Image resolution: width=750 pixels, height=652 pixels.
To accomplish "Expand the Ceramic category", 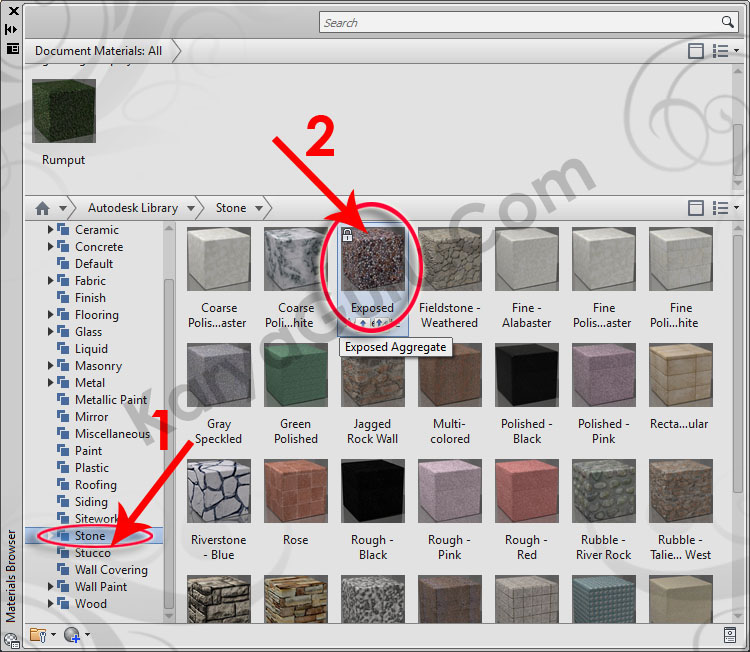I will tap(51, 230).
